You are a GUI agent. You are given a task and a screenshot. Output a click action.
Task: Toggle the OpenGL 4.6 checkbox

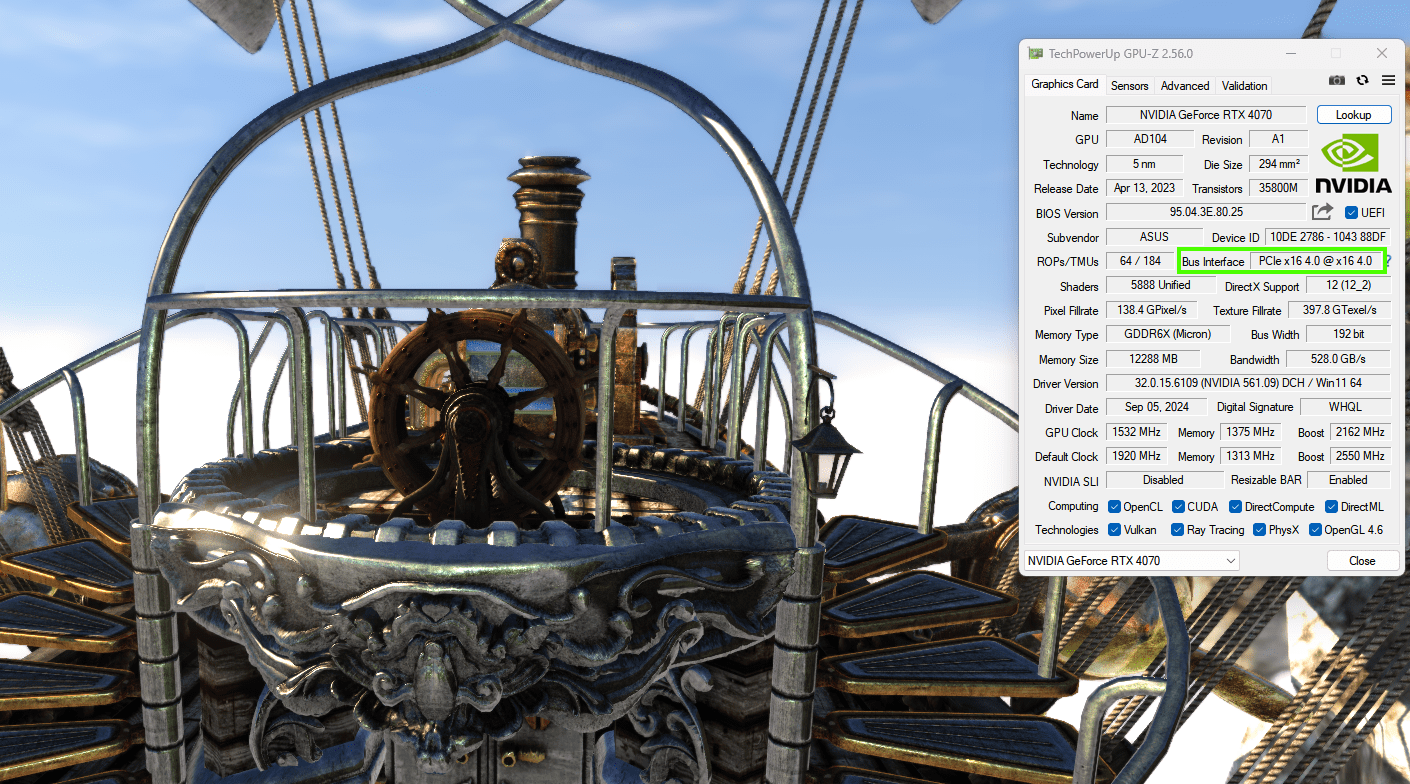point(1315,530)
